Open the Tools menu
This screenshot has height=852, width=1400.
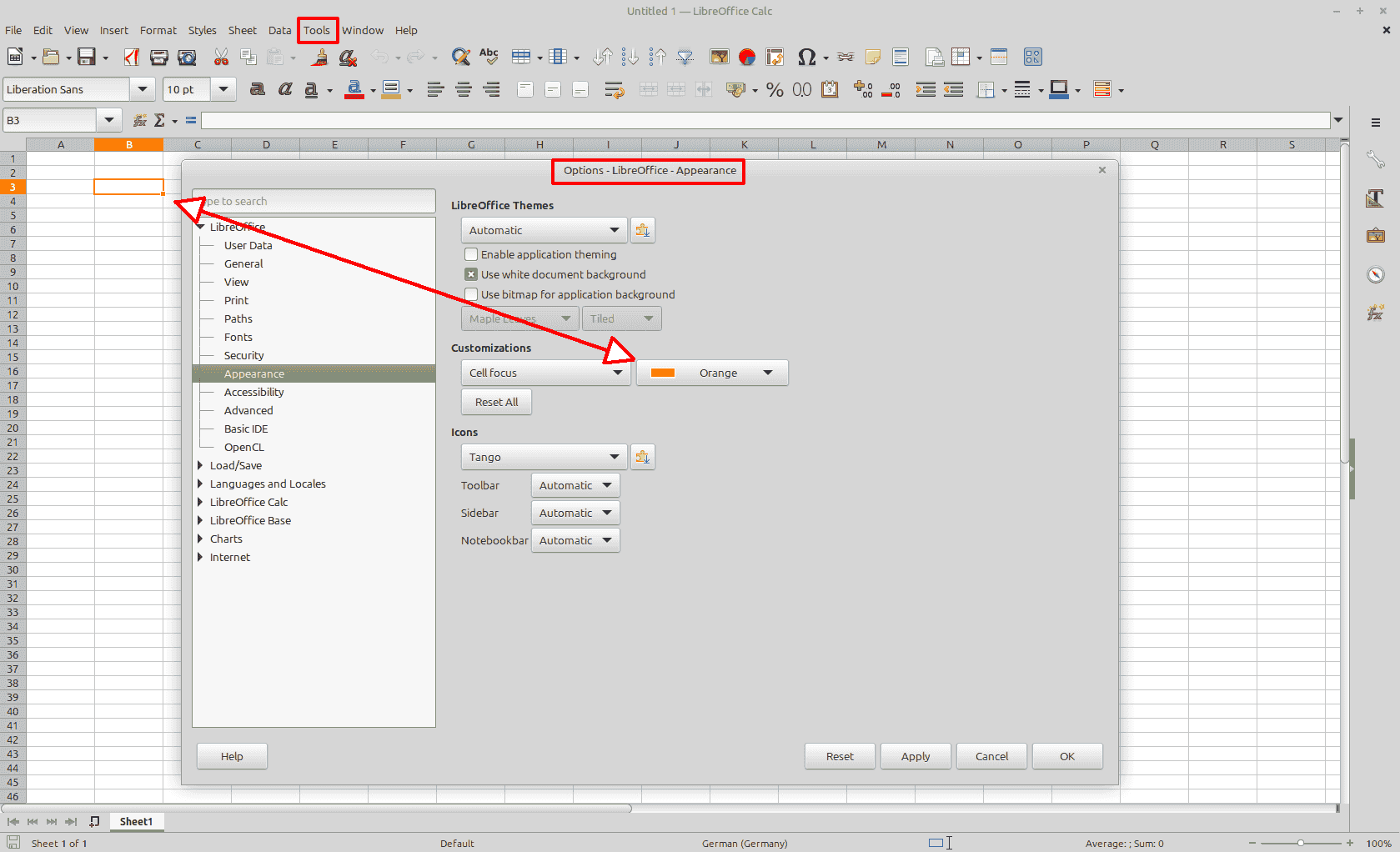317,30
